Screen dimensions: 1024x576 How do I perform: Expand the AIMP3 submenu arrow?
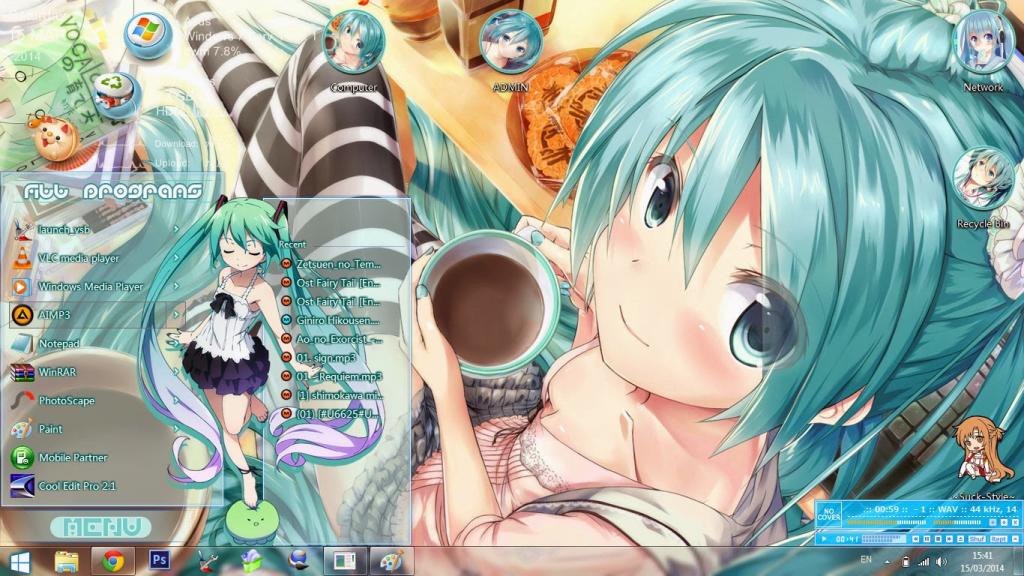[174, 315]
